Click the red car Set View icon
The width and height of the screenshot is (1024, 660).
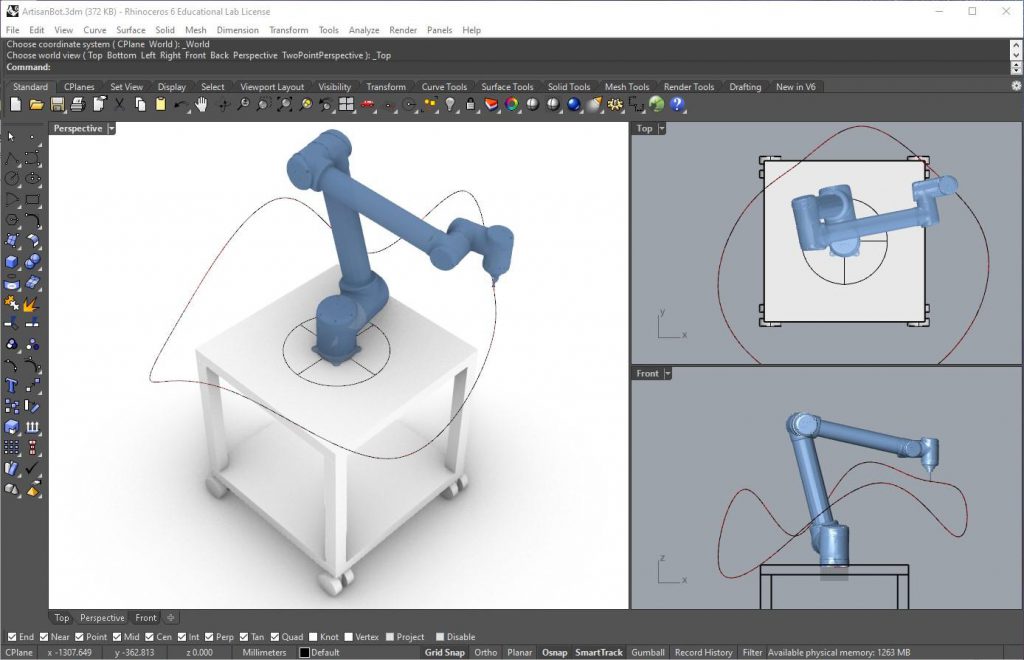368,104
